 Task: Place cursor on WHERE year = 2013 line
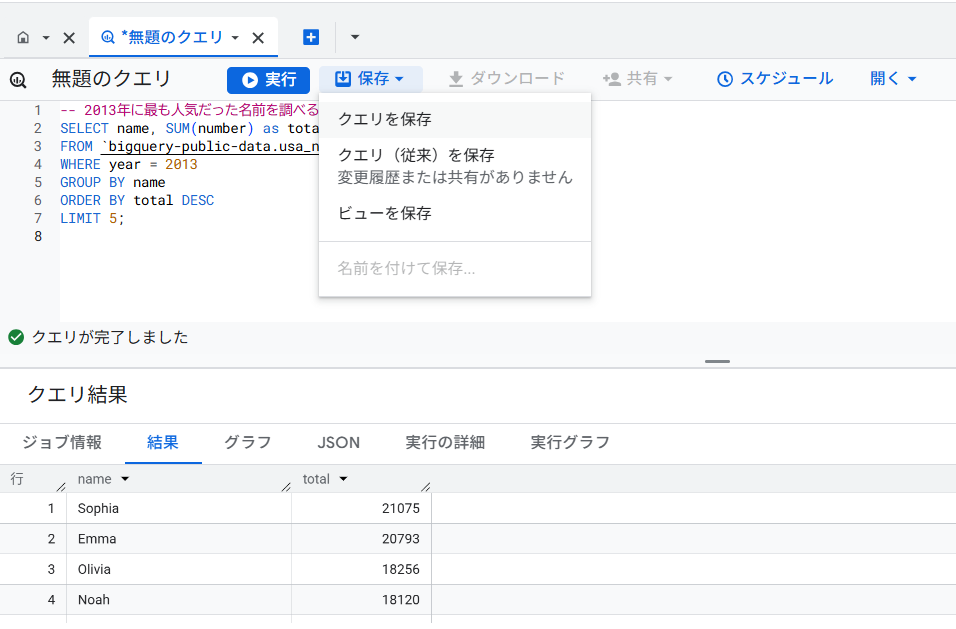(129, 165)
